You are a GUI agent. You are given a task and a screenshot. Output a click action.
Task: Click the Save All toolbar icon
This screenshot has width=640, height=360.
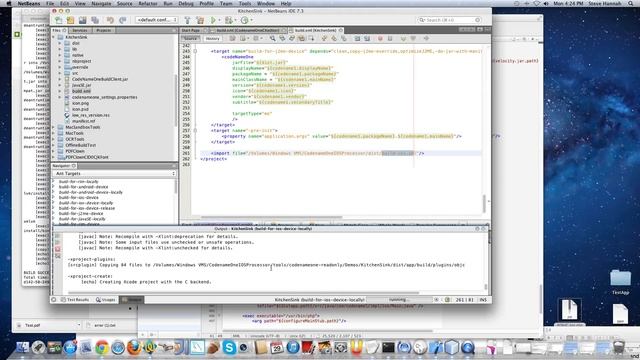[x=95, y=20]
